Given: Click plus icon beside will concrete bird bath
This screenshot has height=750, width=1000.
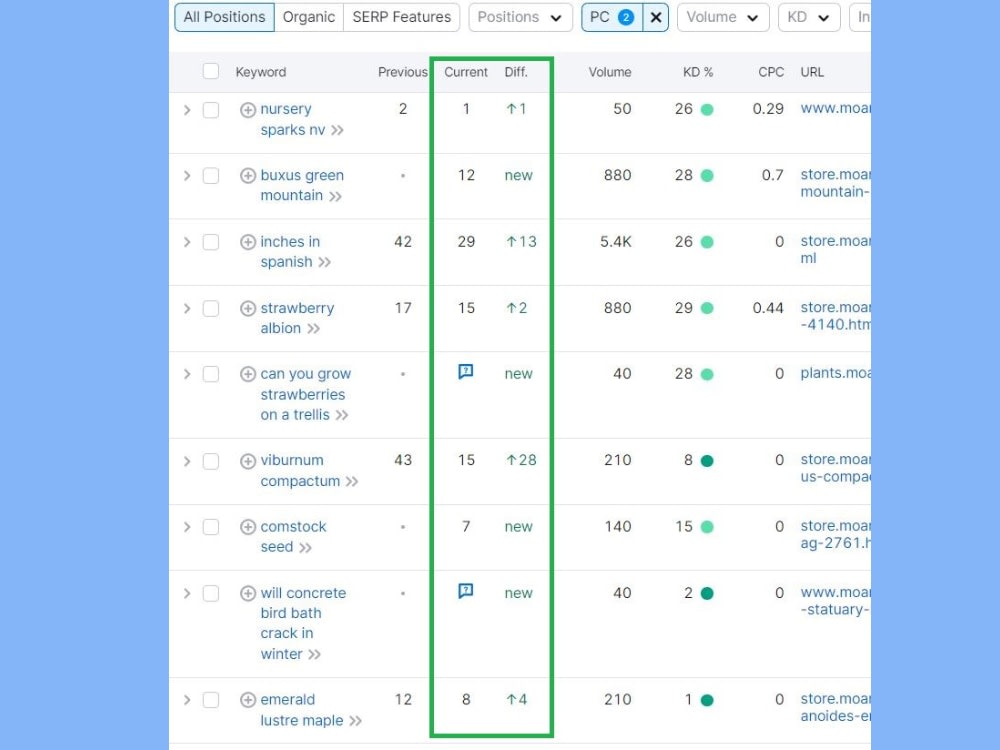Looking at the screenshot, I should pos(248,594).
